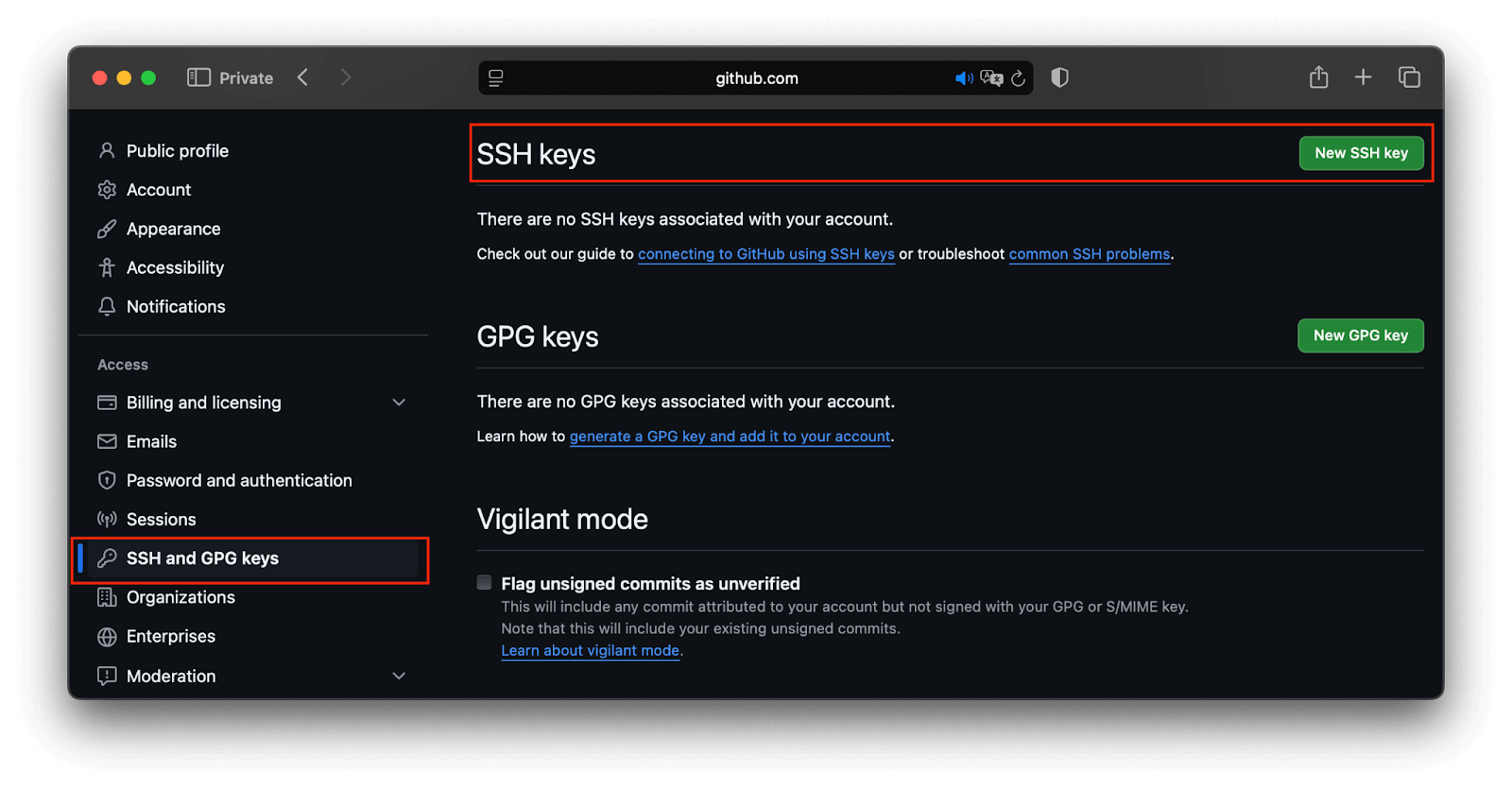Click the Emails envelope icon
The width and height of the screenshot is (1512, 789).
(107, 441)
